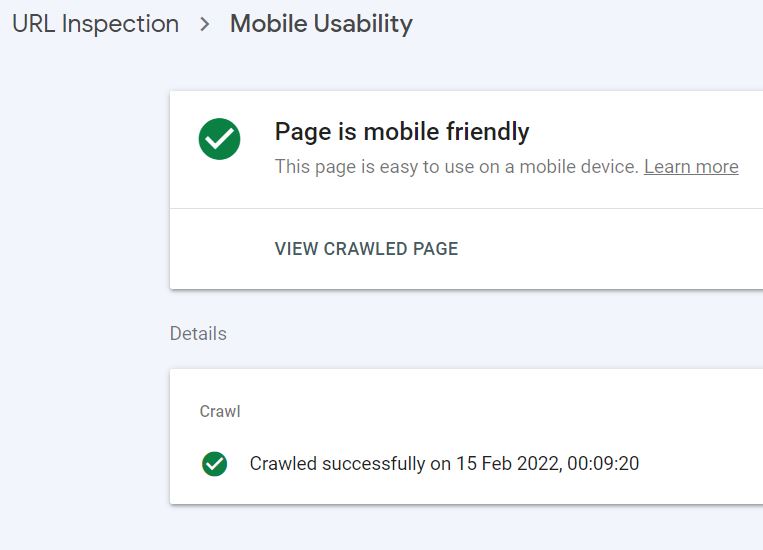763x550 pixels.
Task: Go back to URL Inspection breadcrumb
Action: (95, 24)
